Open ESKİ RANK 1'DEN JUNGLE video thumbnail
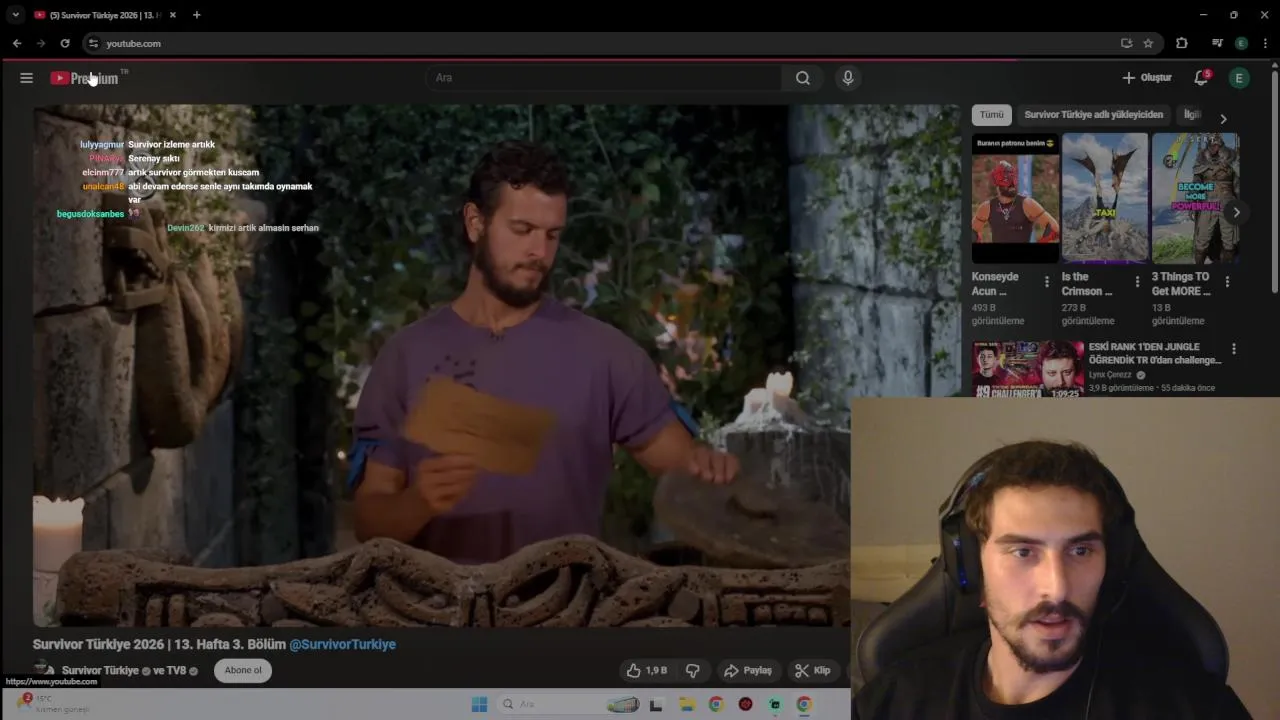This screenshot has height=720, width=1280. (x=1028, y=369)
